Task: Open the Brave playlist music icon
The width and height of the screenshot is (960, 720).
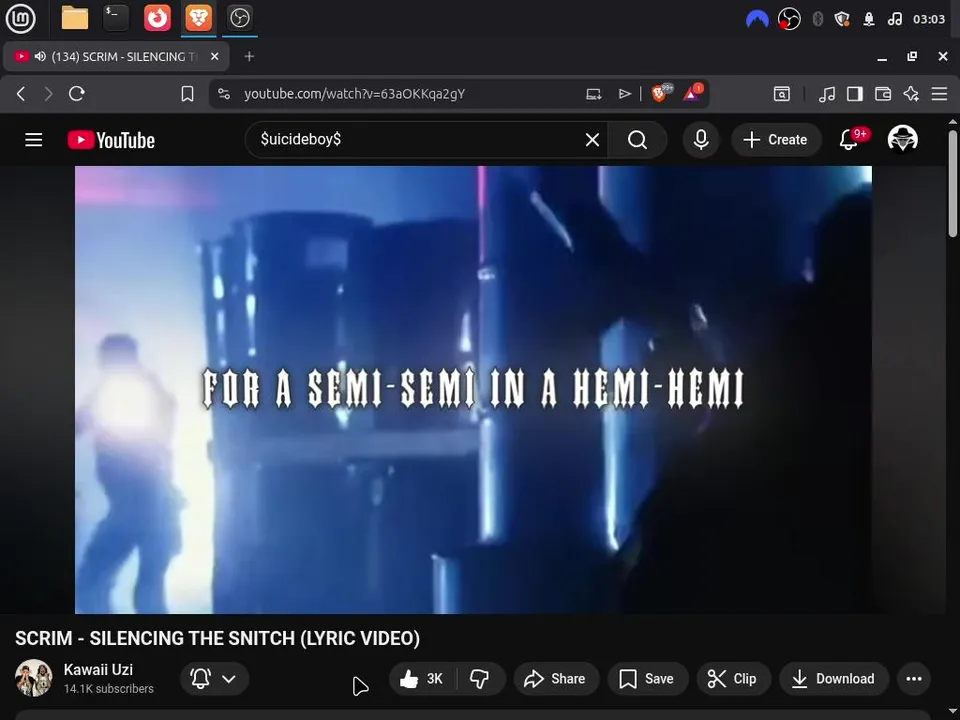Action: [x=827, y=94]
